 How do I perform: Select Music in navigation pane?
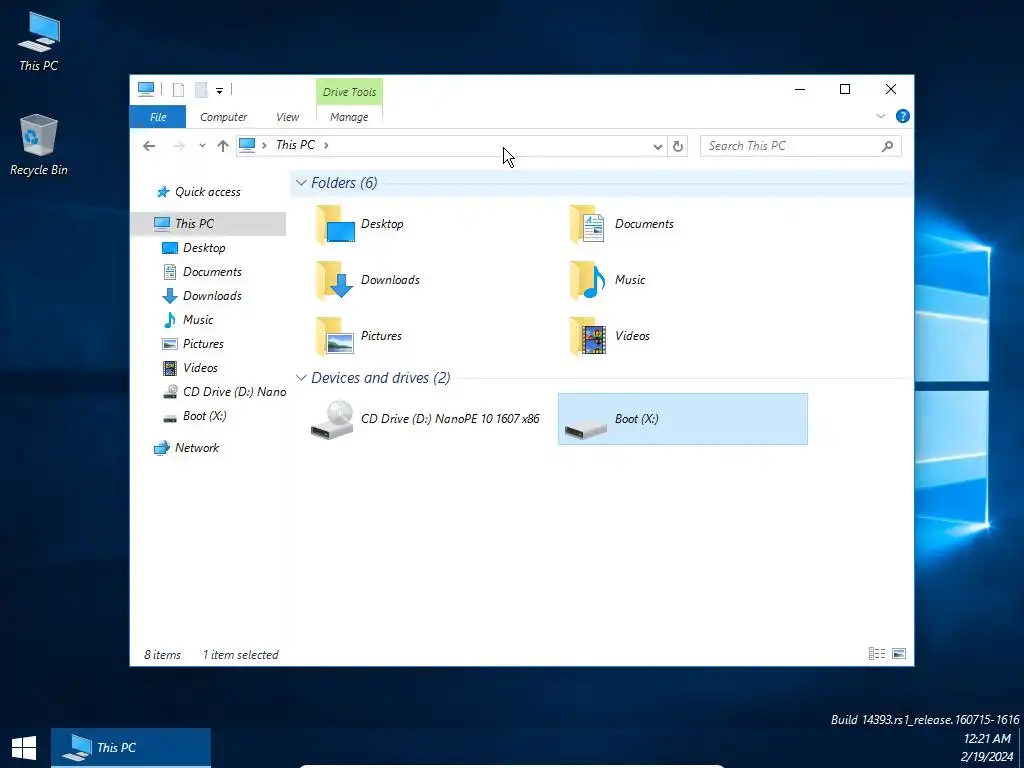(x=198, y=321)
